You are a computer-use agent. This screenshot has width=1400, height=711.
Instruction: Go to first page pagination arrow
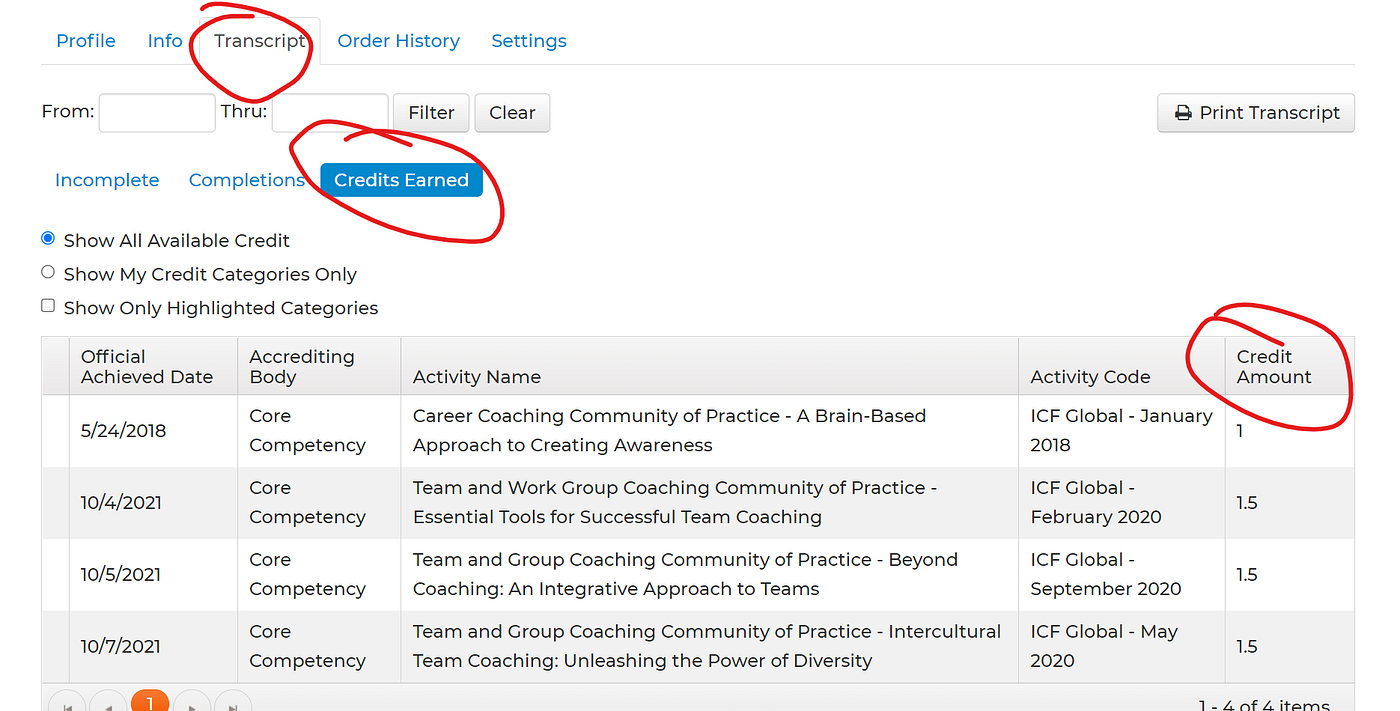68,702
